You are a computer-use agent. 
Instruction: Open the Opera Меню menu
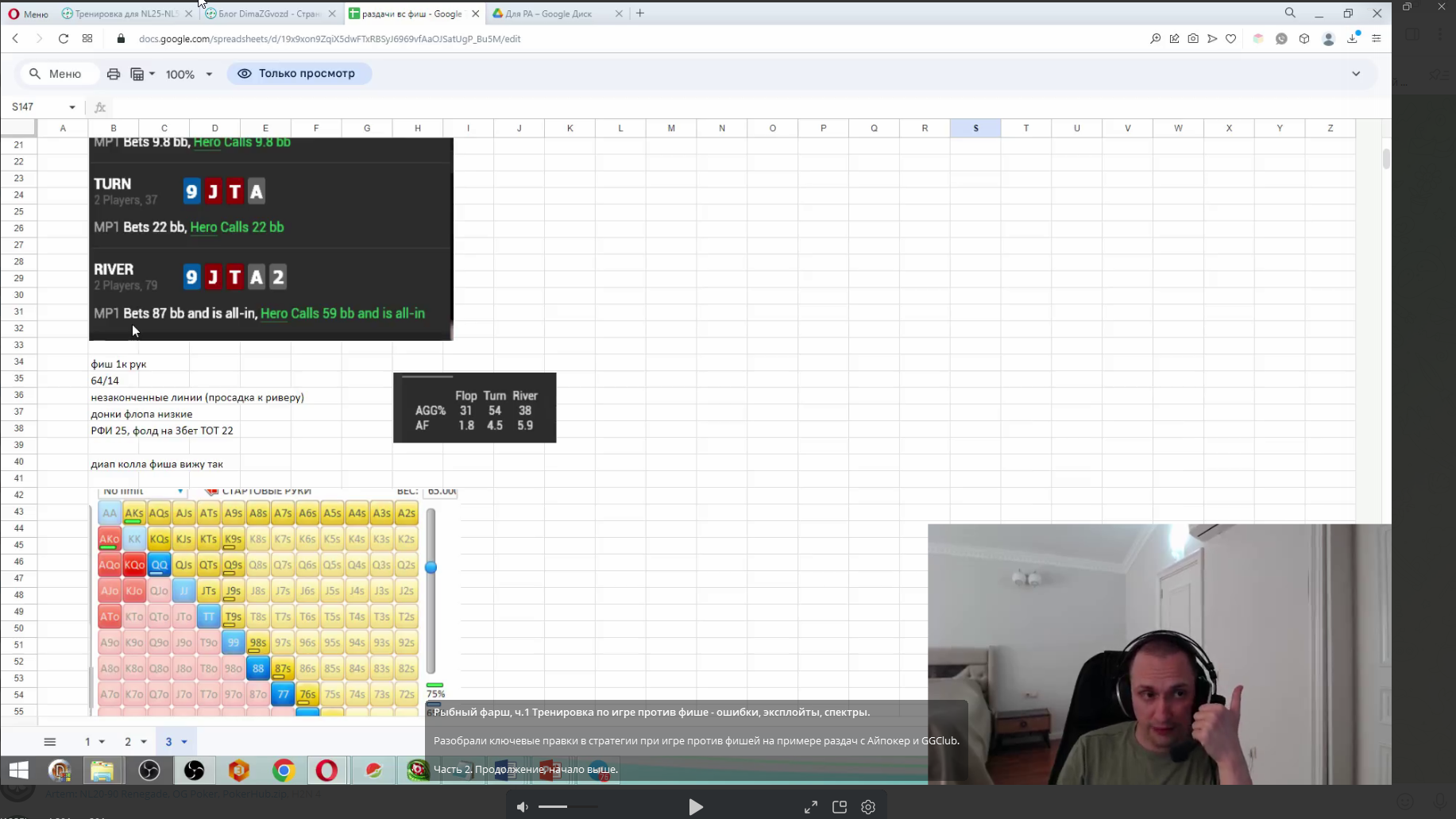(29, 14)
